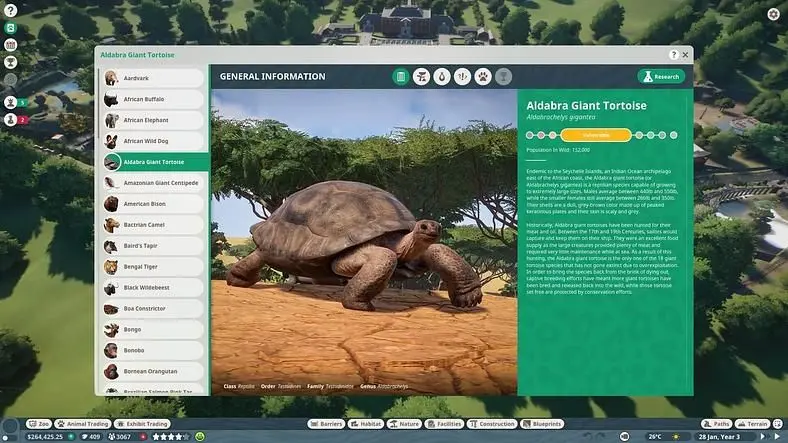Open the Habitat build menu
The height and width of the screenshot is (443, 788).
(x=366, y=424)
